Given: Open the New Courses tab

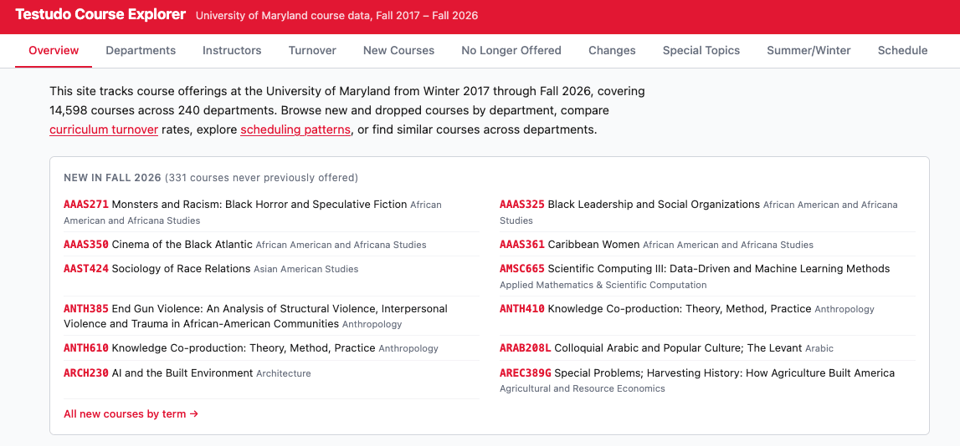Looking at the screenshot, I should coord(399,50).
